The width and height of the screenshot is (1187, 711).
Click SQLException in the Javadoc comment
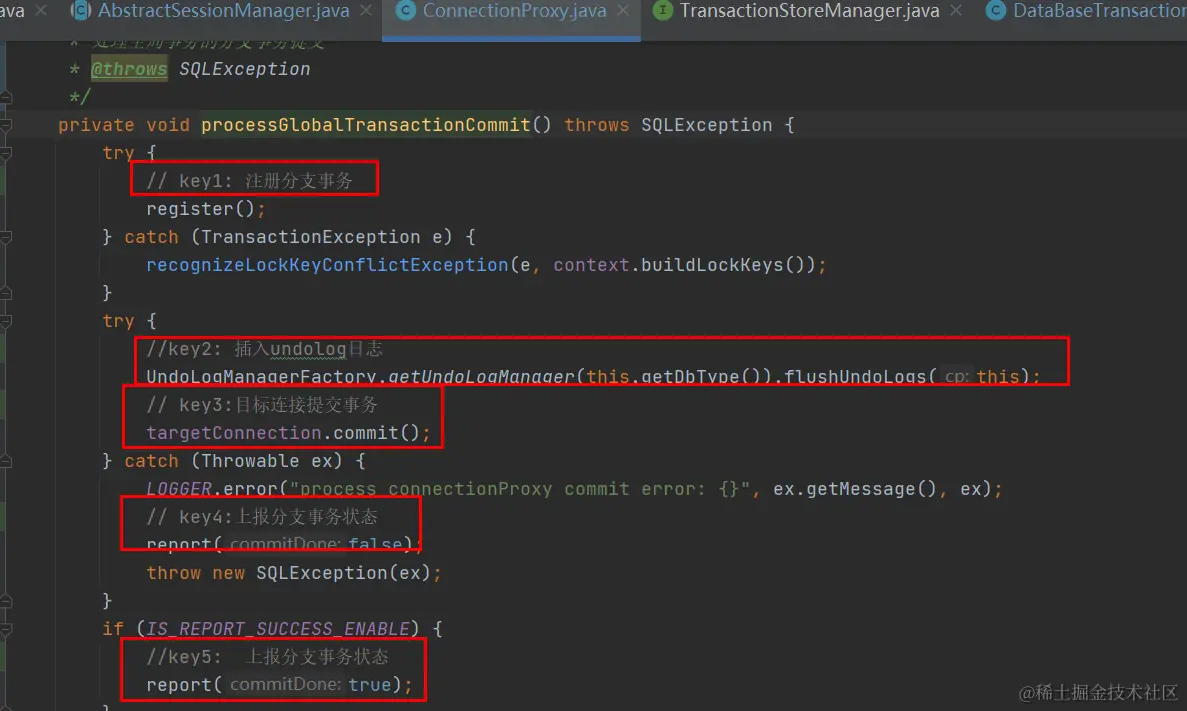pyautogui.click(x=245, y=69)
